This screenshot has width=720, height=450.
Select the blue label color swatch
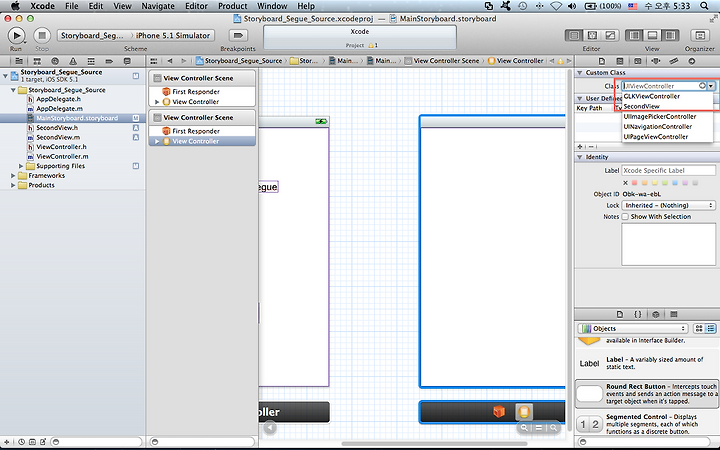[675, 183]
